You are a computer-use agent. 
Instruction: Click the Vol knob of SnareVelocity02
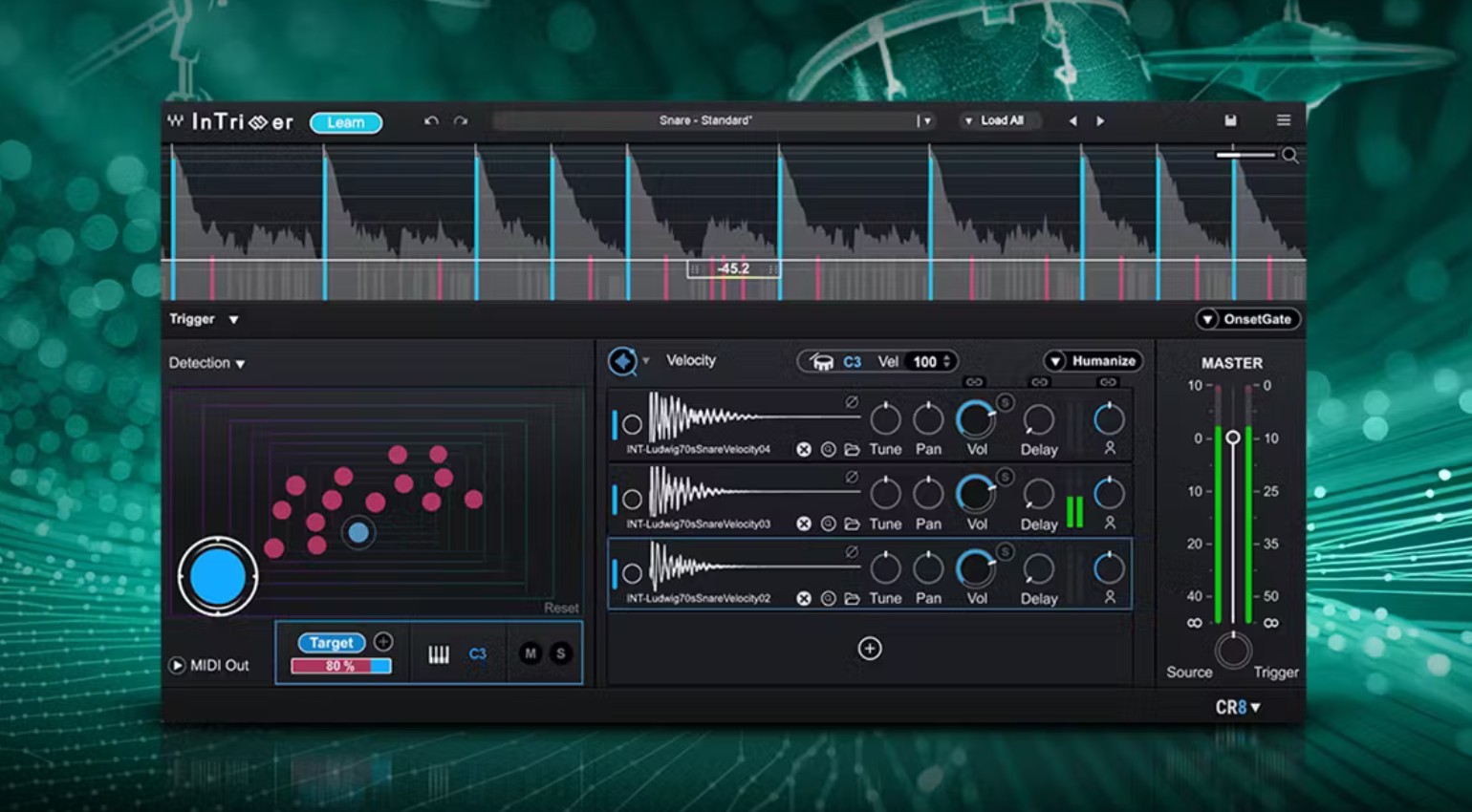pos(976,567)
